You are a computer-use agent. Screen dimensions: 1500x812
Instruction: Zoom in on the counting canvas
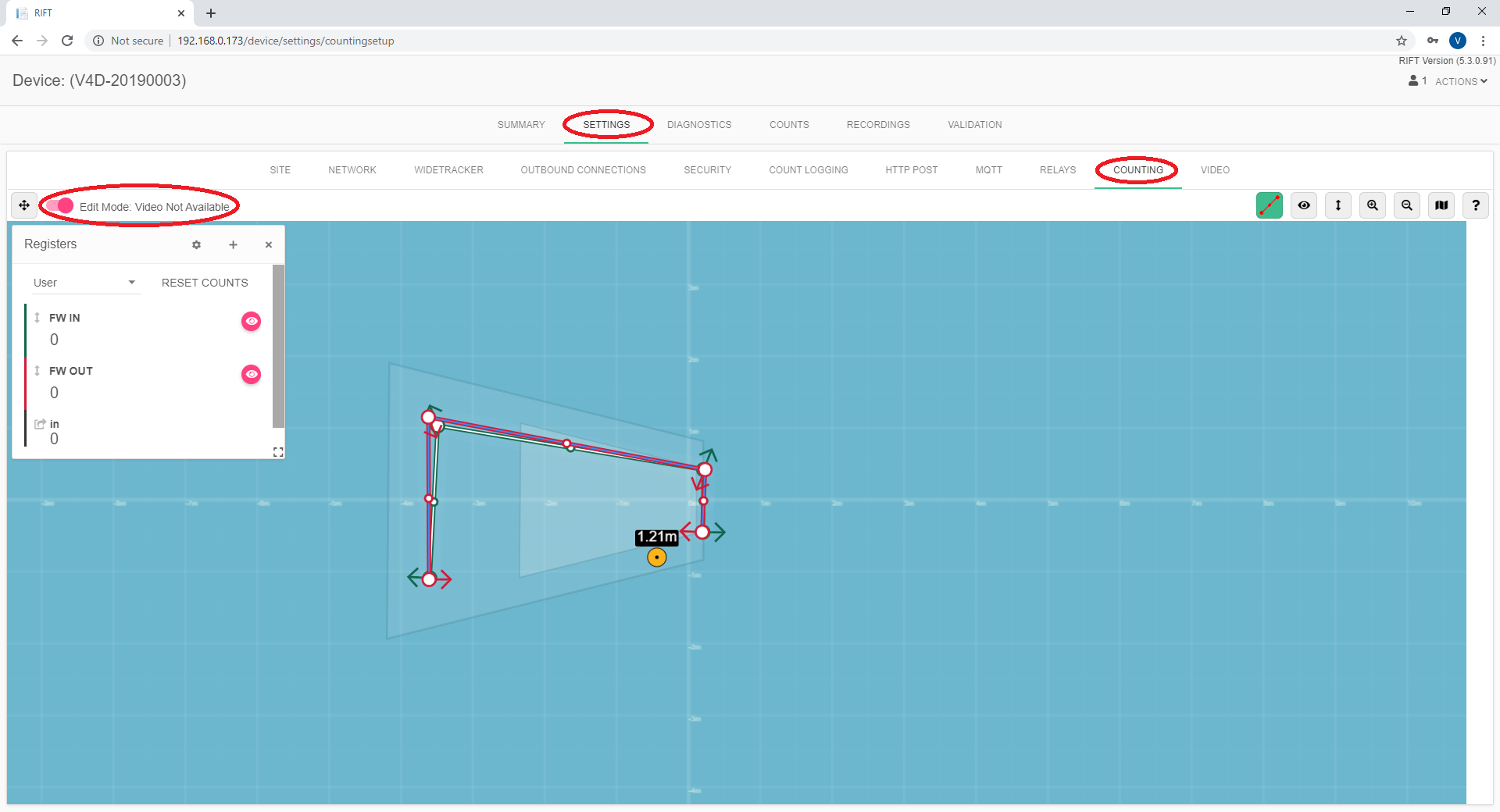pyautogui.click(x=1373, y=205)
